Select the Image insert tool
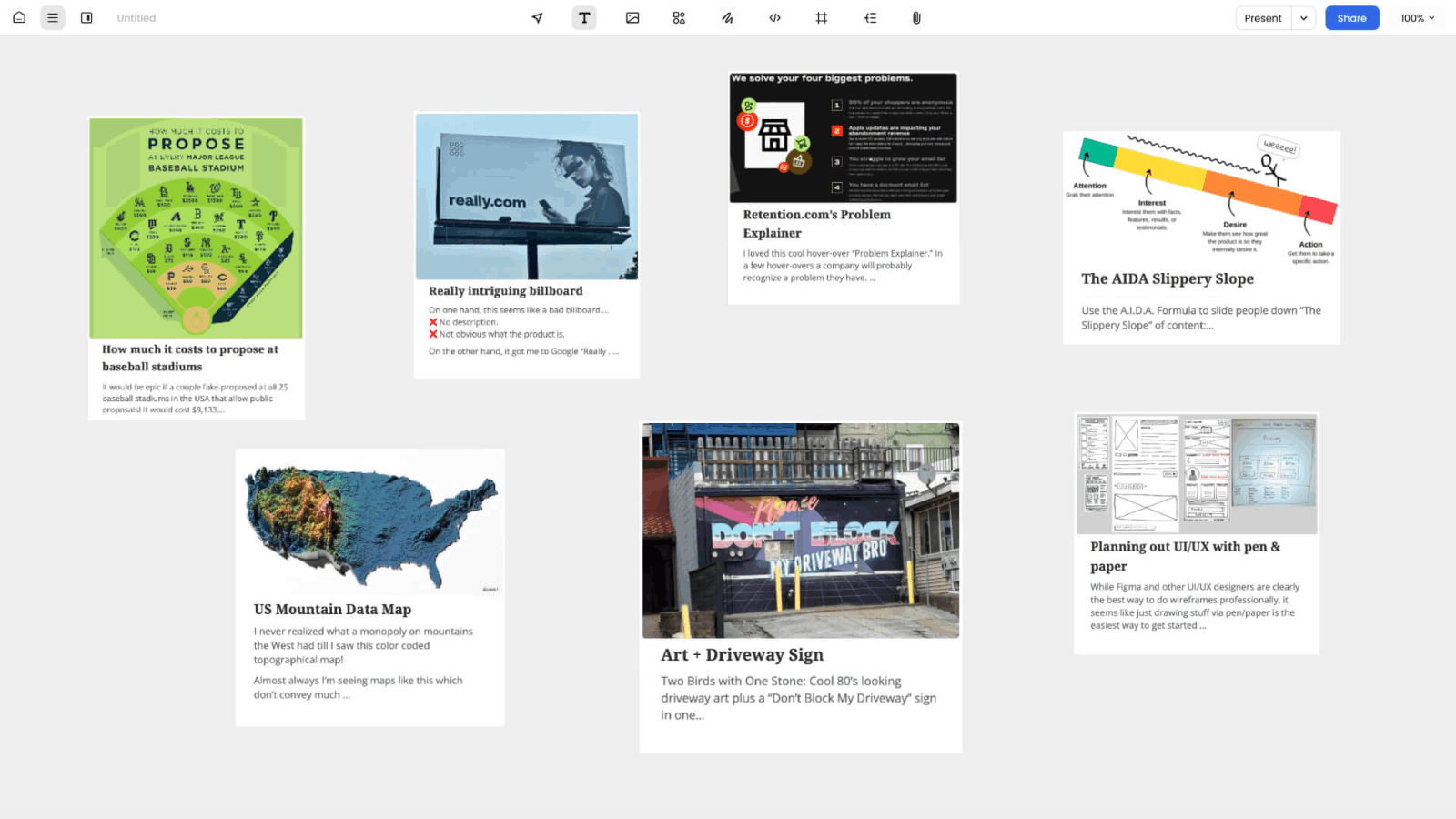Viewport: 1456px width, 819px height. click(x=632, y=18)
